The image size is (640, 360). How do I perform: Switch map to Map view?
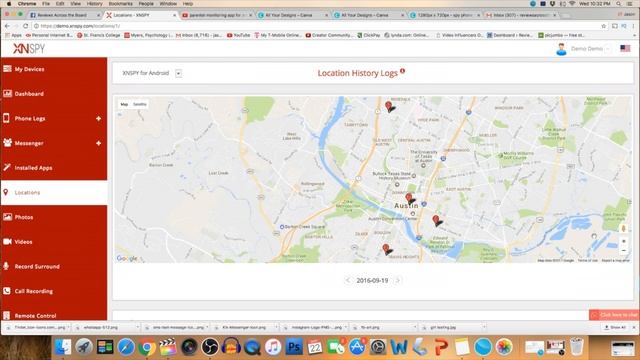[x=124, y=104]
